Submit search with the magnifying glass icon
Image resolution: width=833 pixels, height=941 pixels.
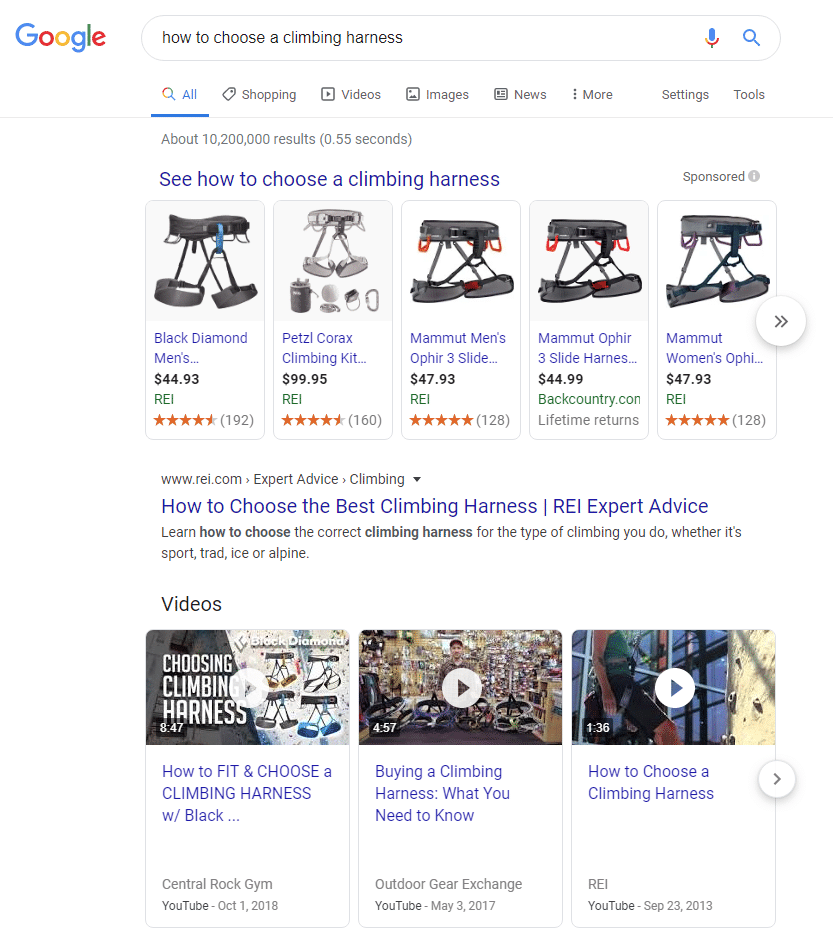751,38
